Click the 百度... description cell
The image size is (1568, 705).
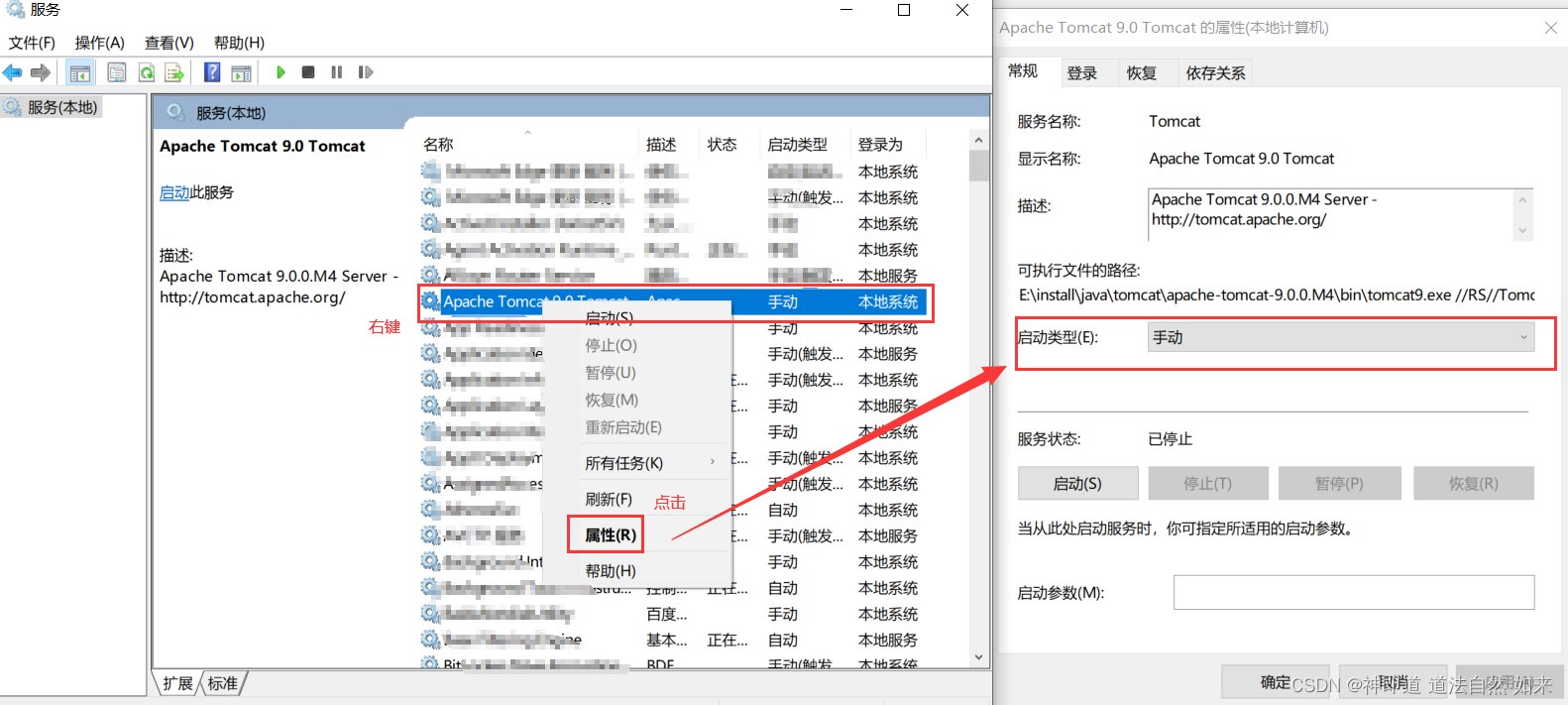667,615
